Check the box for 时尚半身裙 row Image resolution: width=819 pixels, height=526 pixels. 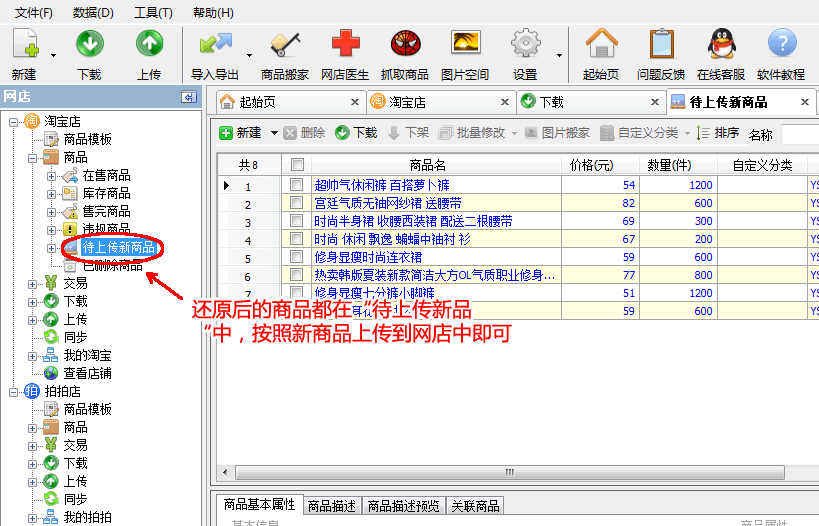click(x=296, y=220)
